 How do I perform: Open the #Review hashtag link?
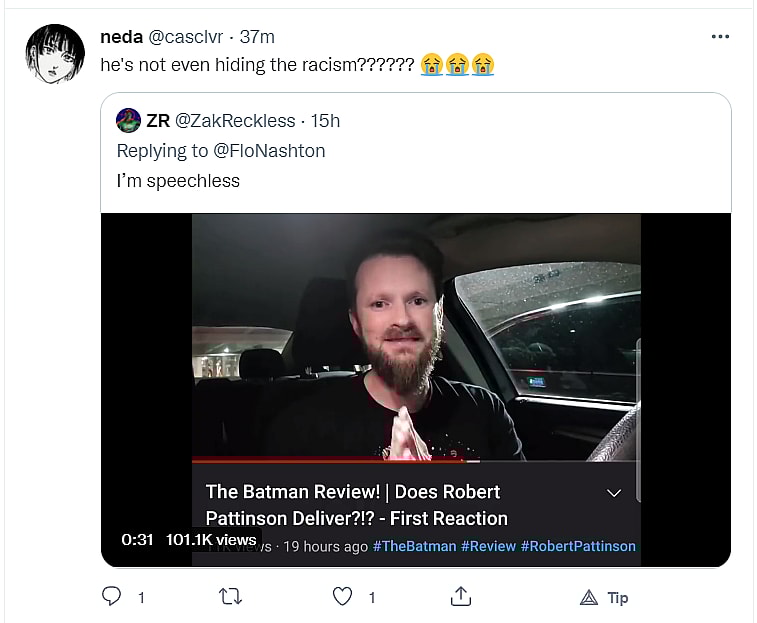[x=489, y=546]
